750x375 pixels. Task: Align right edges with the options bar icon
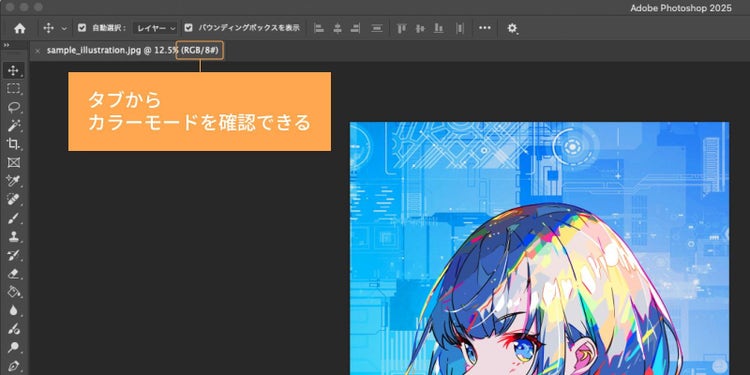click(355, 28)
